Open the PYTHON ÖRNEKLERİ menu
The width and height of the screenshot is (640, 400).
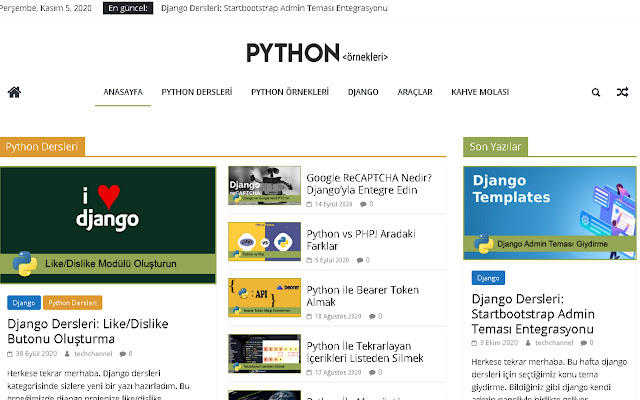[x=290, y=92]
